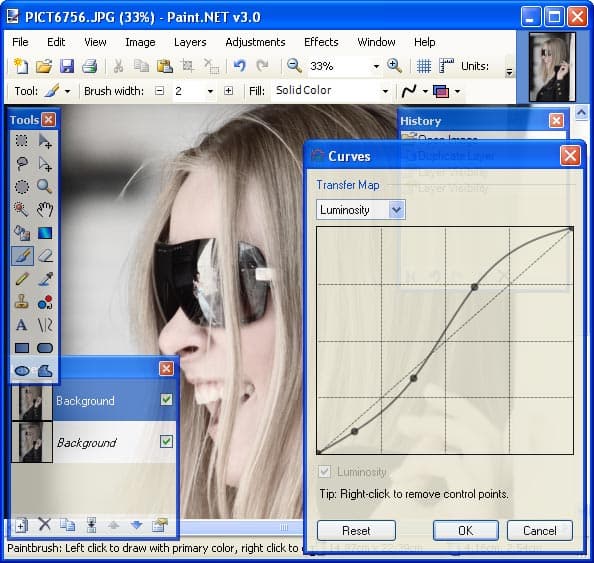Select the Rectangle Select tool
The image size is (594, 563).
22,141
